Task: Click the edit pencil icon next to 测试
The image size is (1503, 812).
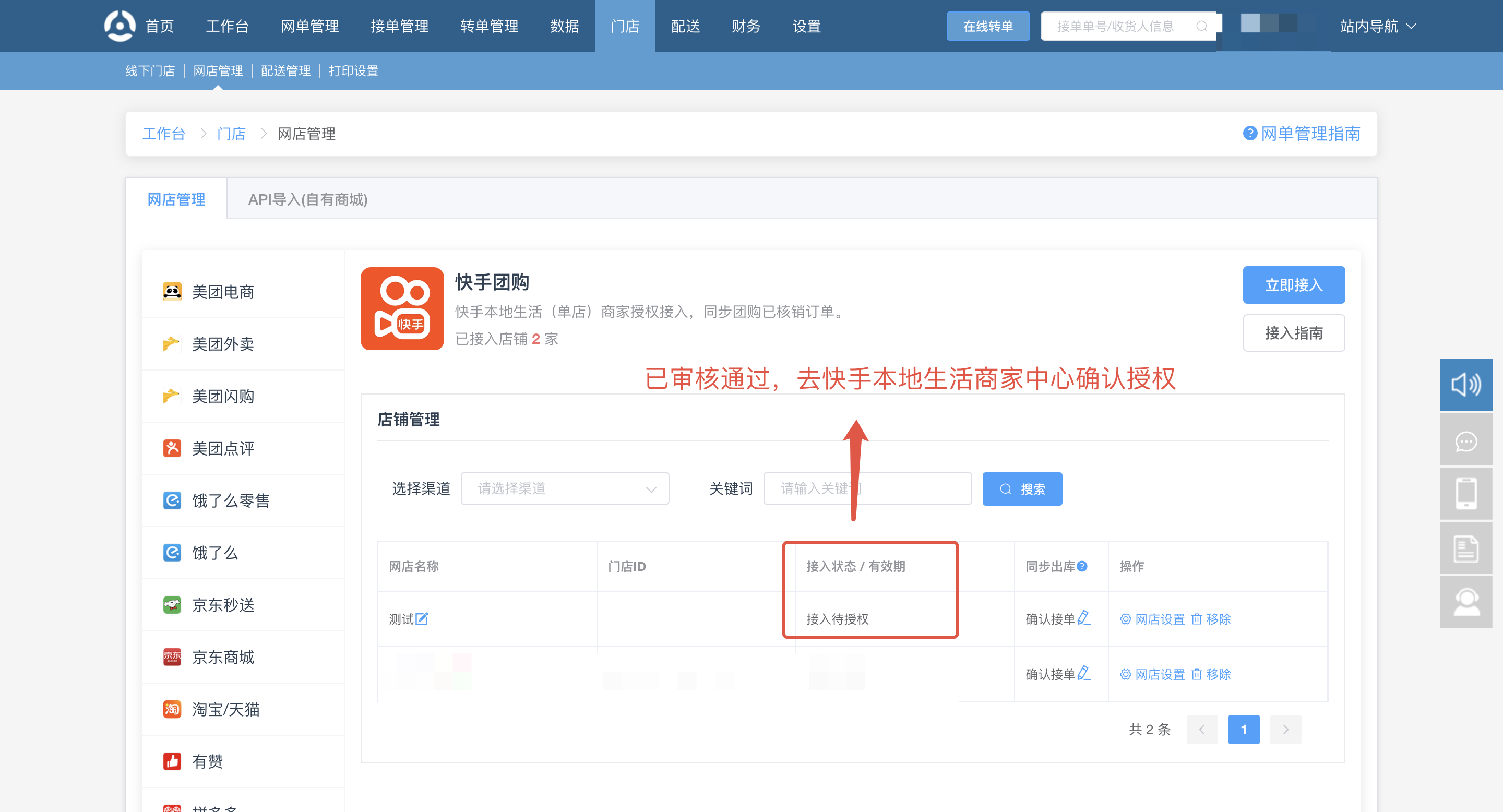Action: 422,618
